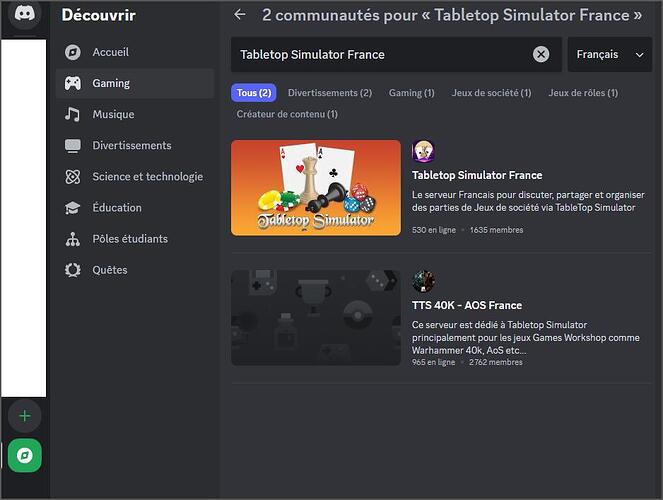Select the Gaming (1) filter tab
Viewport: 663px width, 500px height.
pyautogui.click(x=411, y=93)
